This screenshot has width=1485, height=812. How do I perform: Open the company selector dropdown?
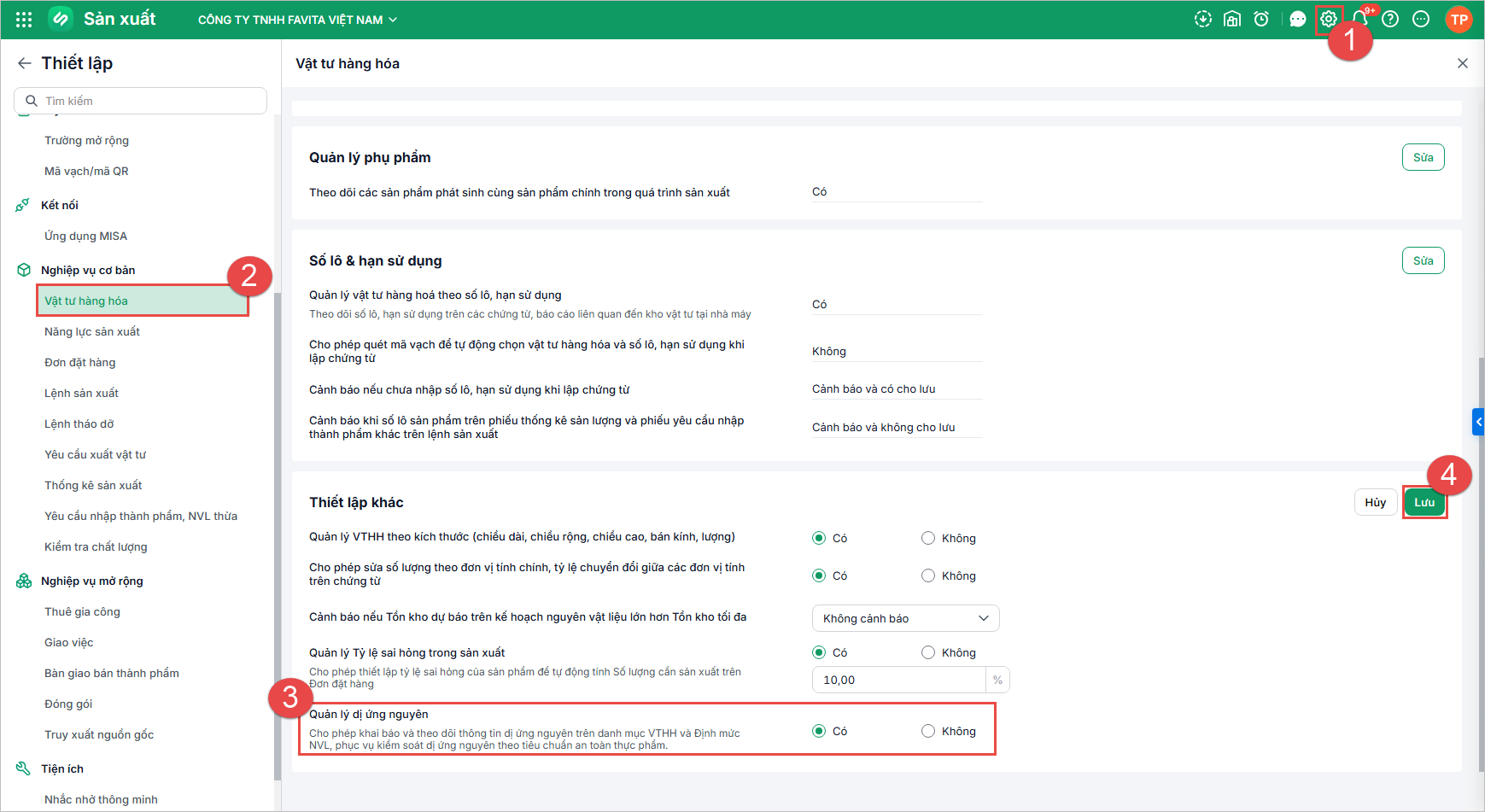298,20
